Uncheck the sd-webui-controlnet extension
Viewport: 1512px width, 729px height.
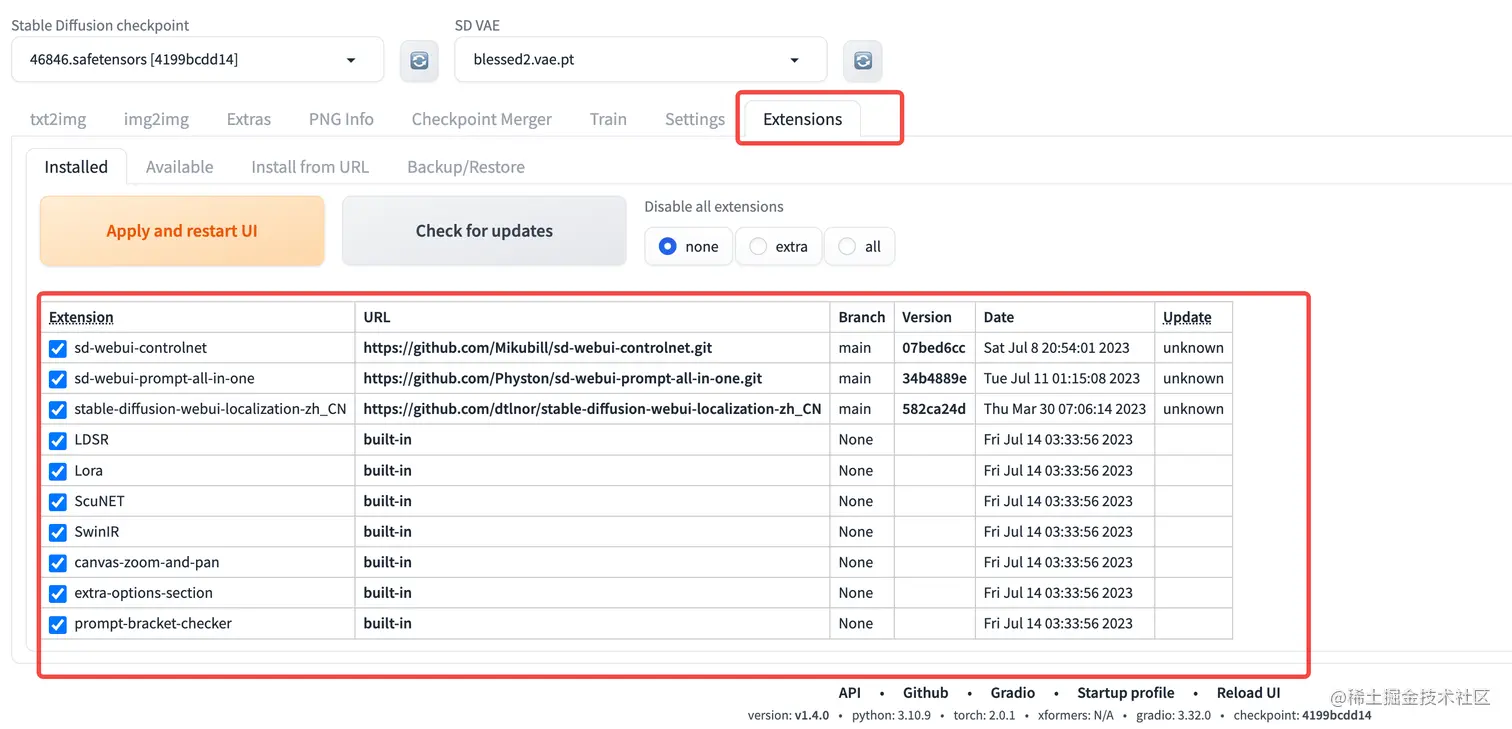pos(58,349)
